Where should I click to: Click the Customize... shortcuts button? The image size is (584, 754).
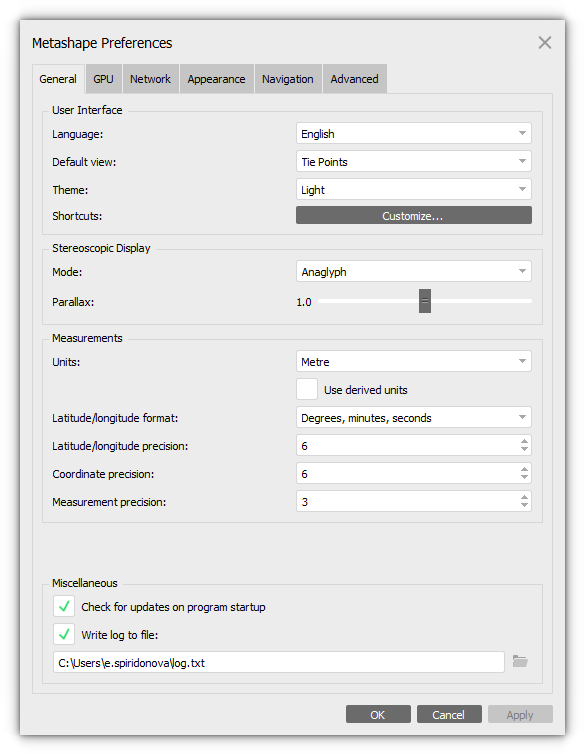tap(414, 215)
